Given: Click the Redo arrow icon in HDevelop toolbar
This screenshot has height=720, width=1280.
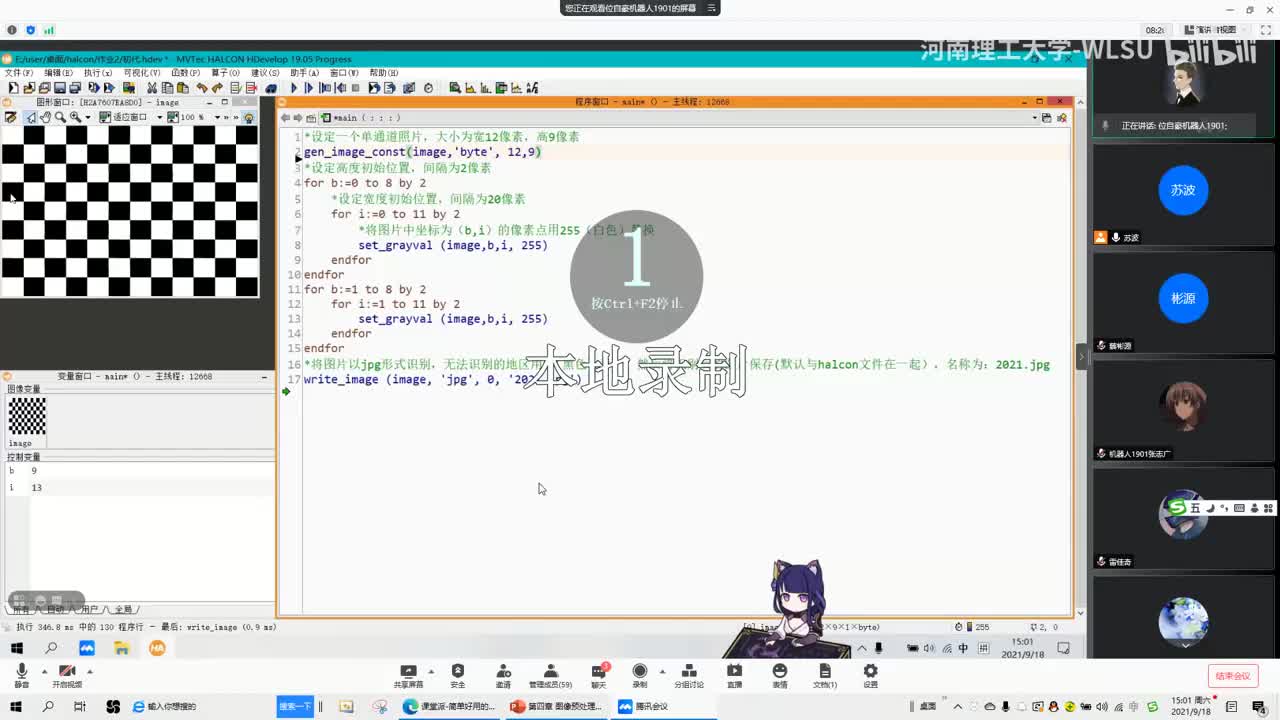Looking at the screenshot, I should (x=217, y=88).
